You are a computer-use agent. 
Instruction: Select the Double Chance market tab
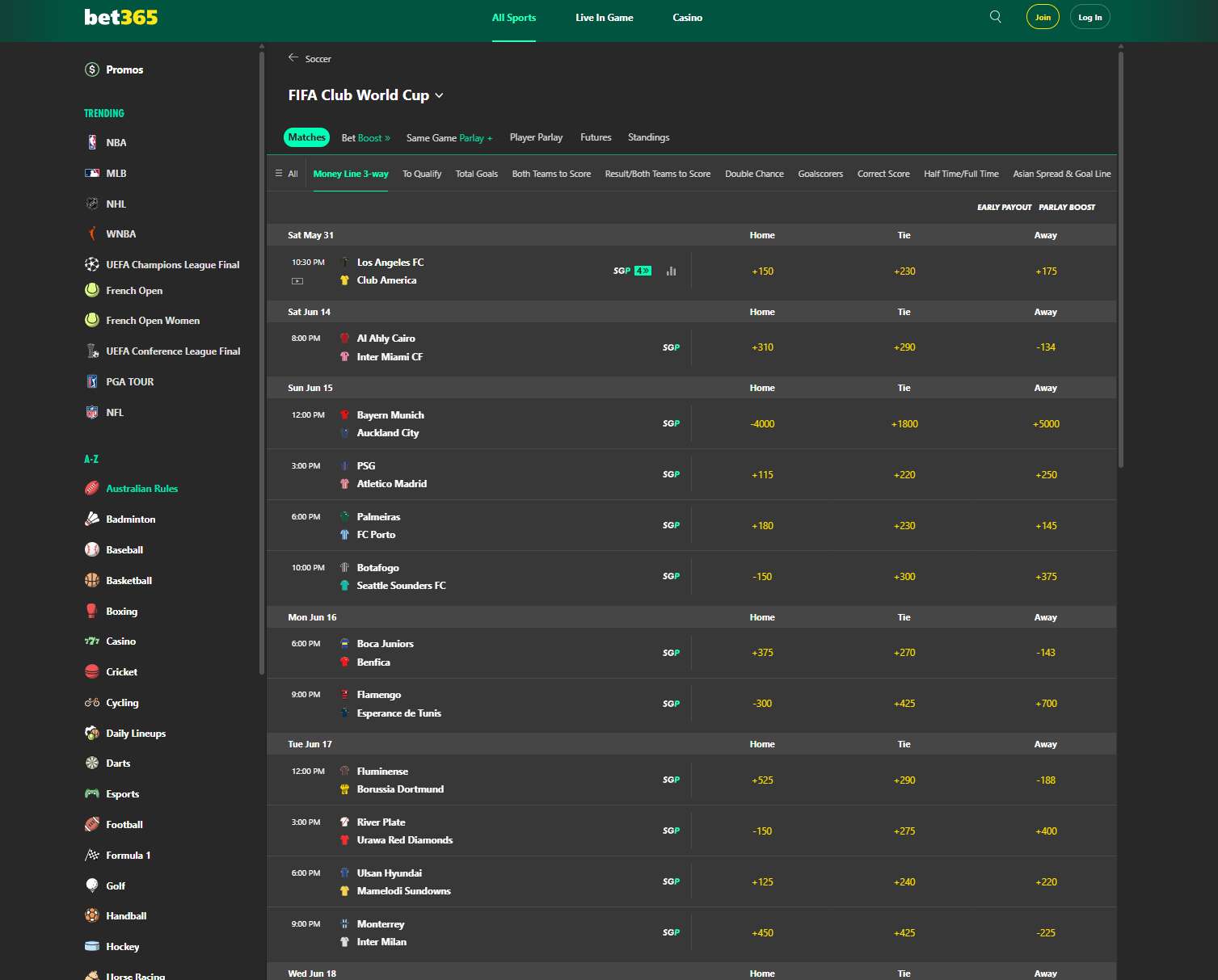(754, 174)
